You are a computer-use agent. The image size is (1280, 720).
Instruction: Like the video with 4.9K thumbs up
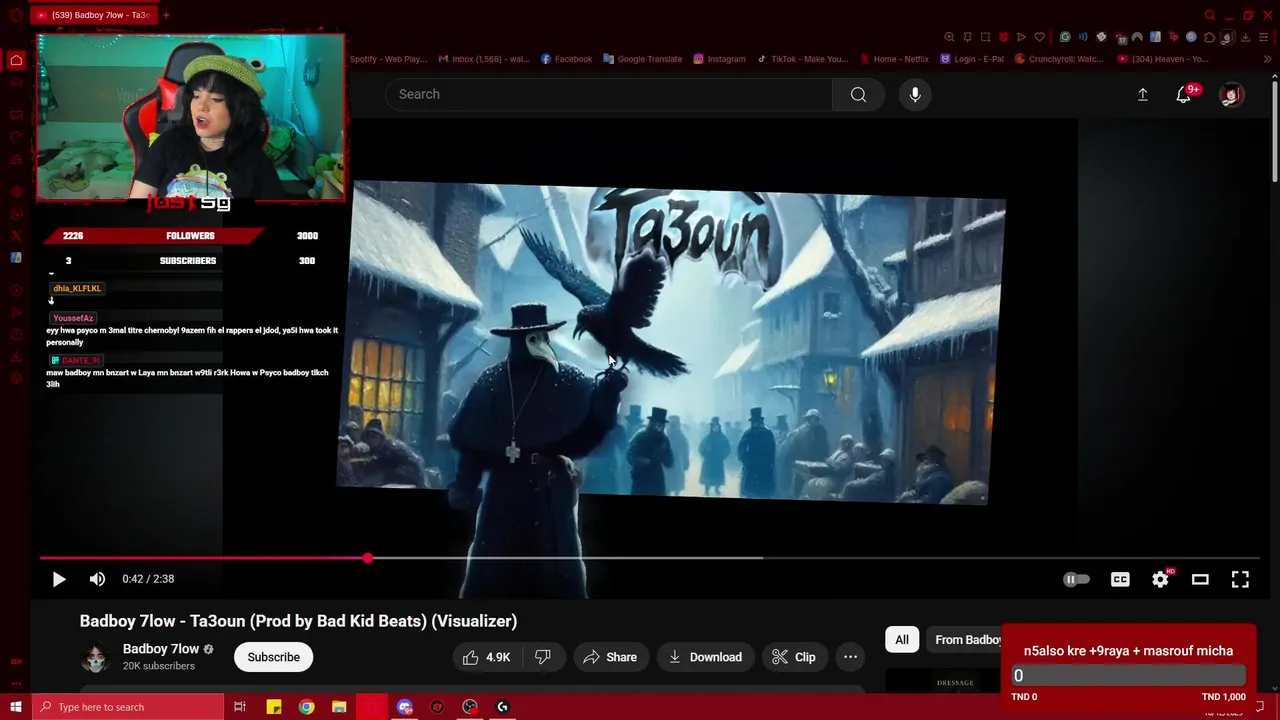487,657
